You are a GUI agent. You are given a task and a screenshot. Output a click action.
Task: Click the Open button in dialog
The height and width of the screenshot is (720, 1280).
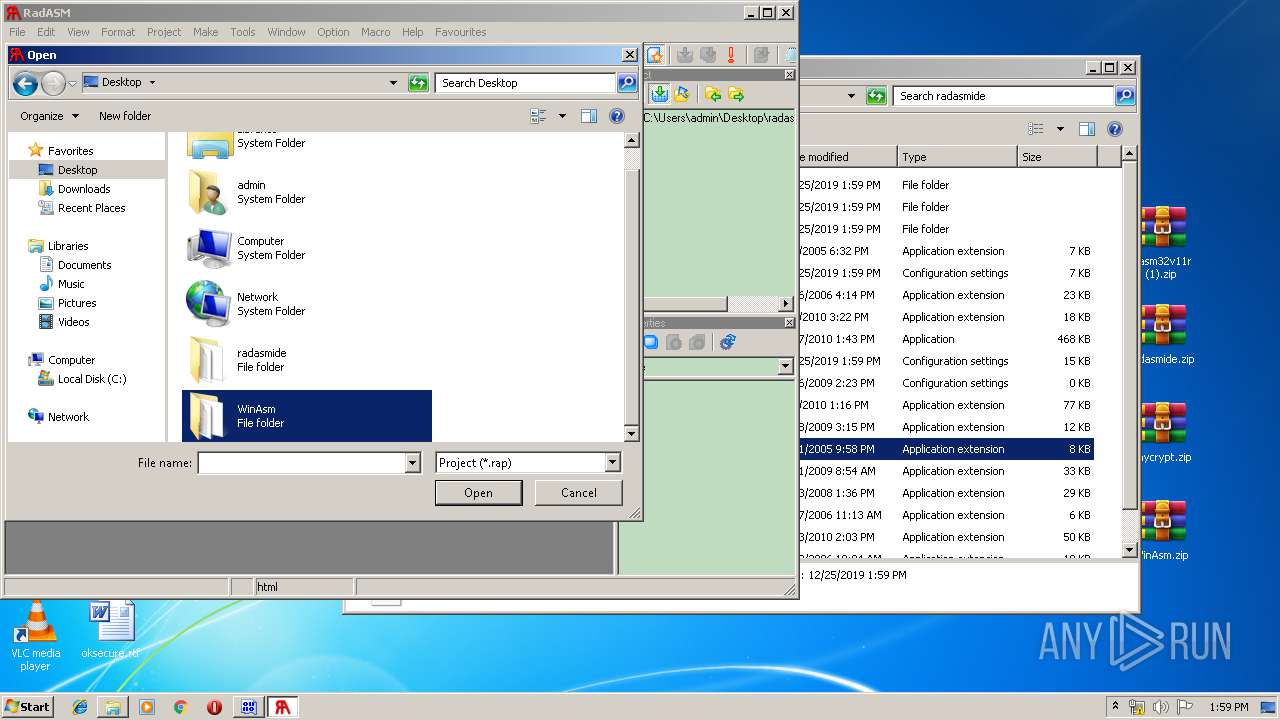coord(478,493)
